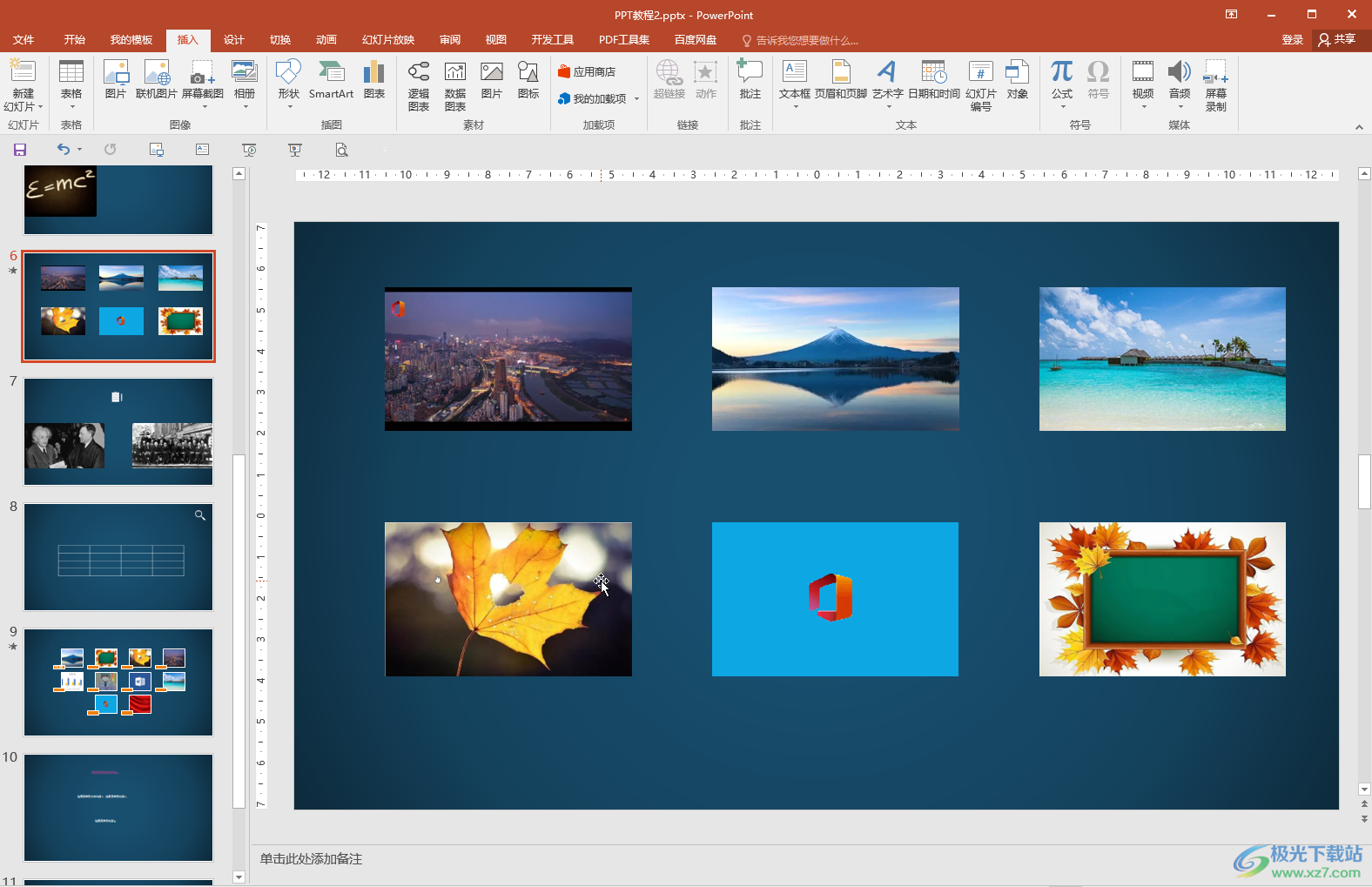Screen dimensions: 1372x887
Task: Click the Sign in button
Action: click(1293, 40)
